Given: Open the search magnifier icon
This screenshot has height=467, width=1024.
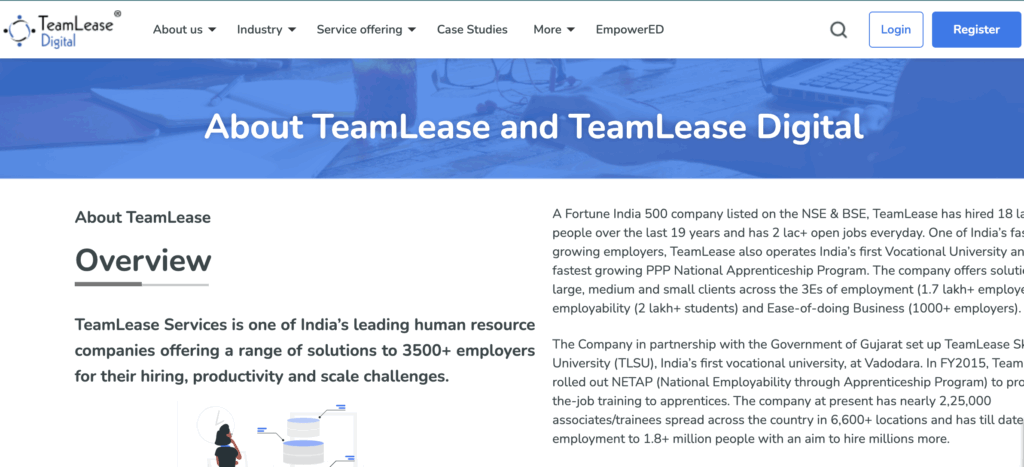Looking at the screenshot, I should 839,30.
